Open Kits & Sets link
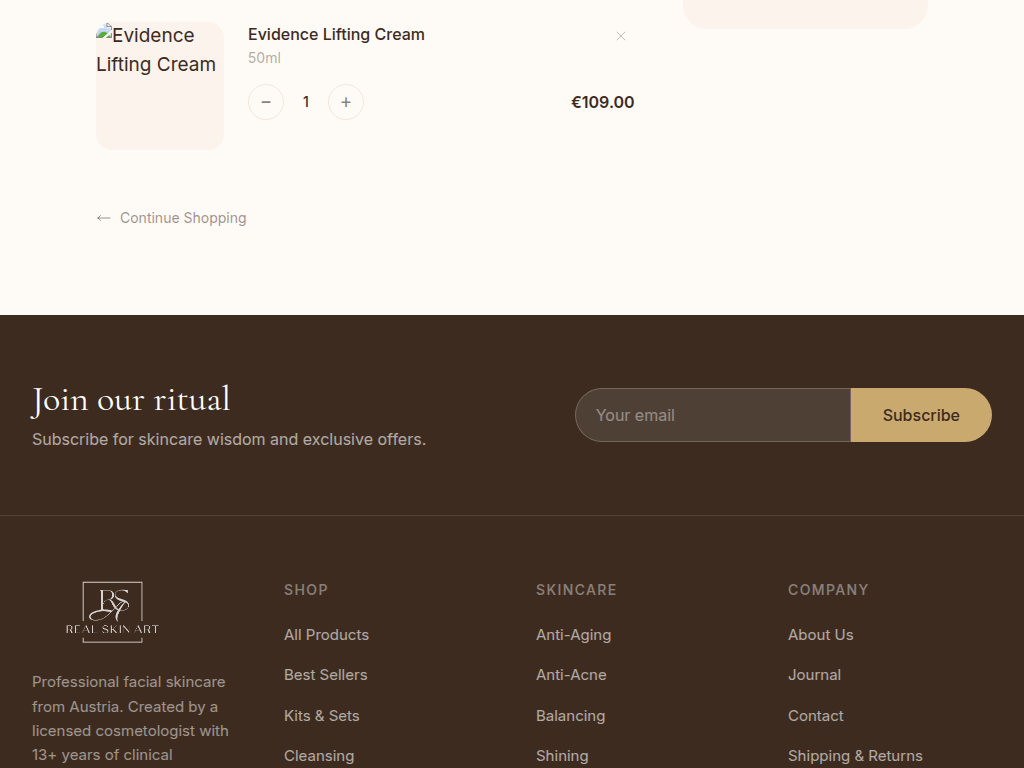The height and width of the screenshot is (768, 1024). 321,716
